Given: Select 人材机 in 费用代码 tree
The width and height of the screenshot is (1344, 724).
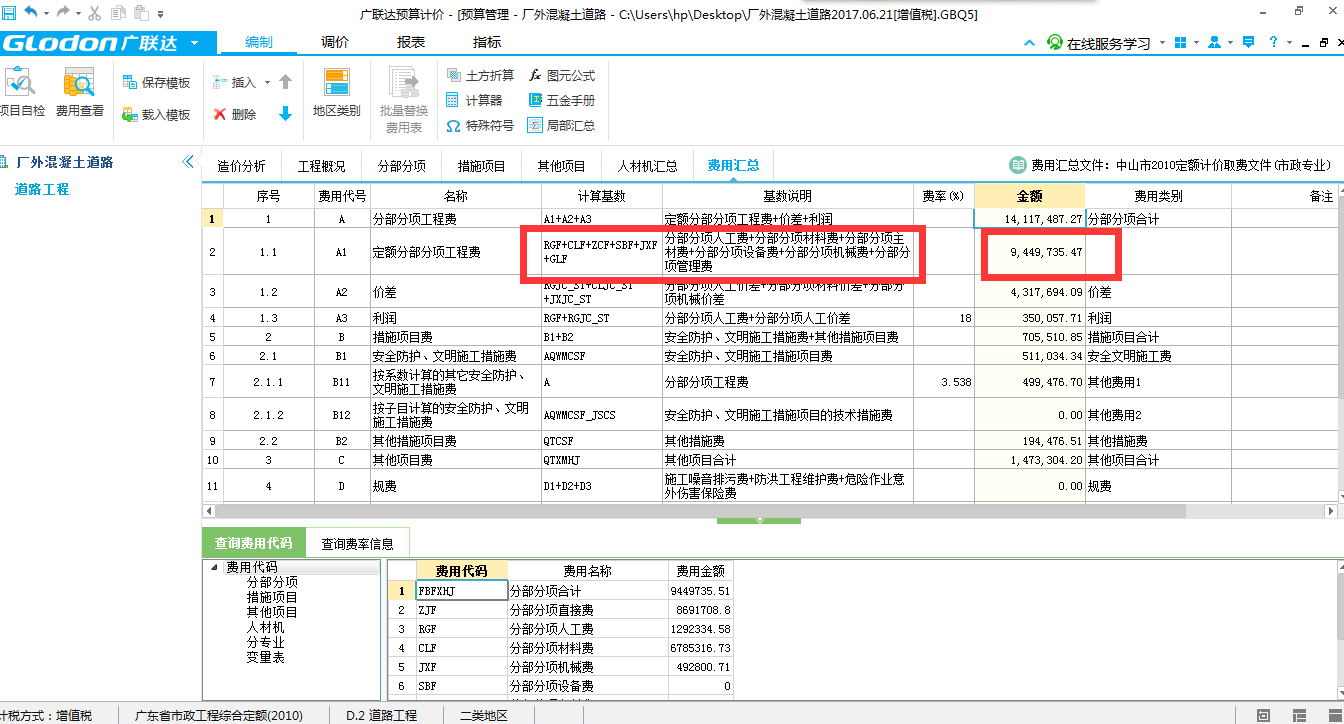Looking at the screenshot, I should [265, 627].
